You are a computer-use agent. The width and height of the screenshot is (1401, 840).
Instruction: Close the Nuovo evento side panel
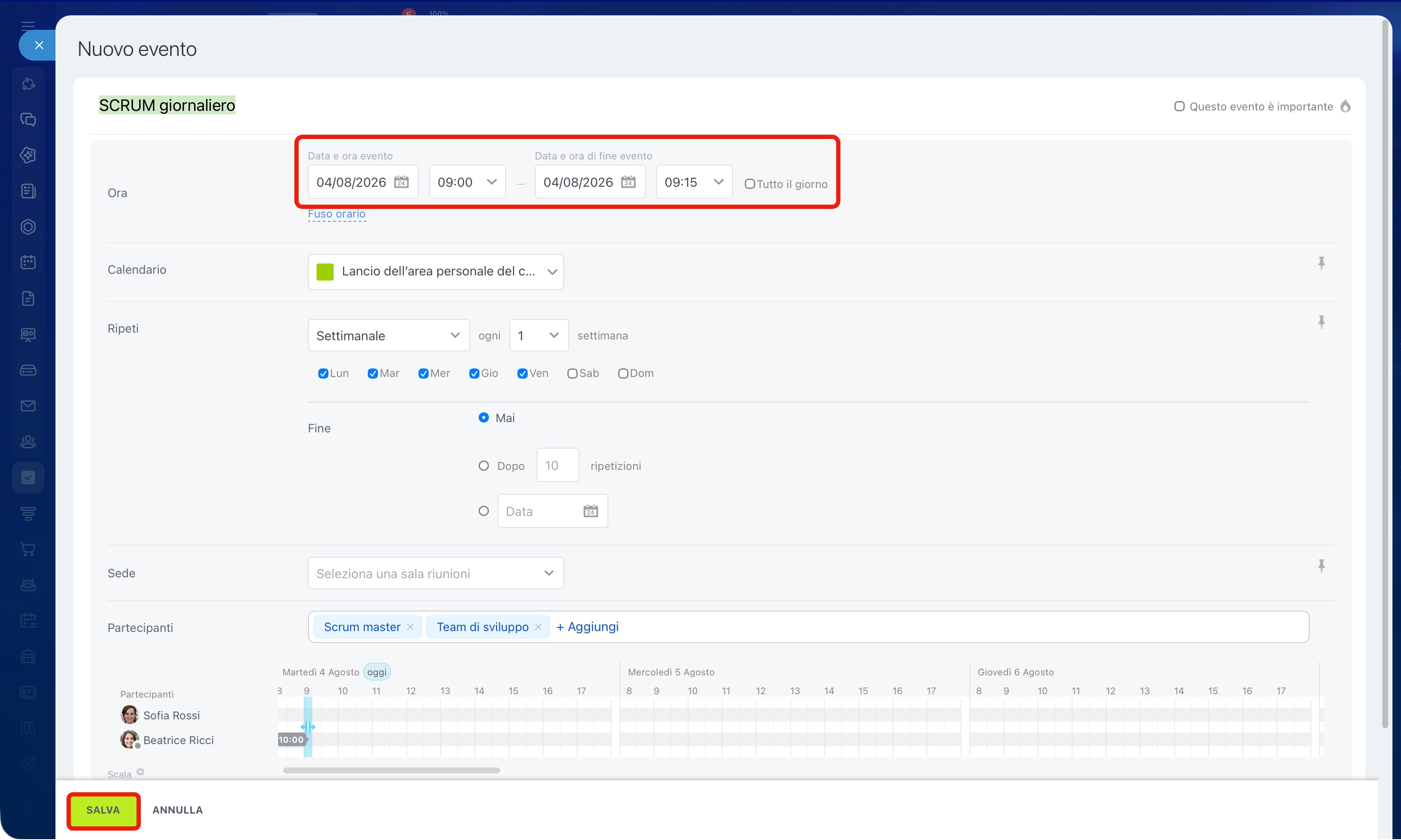pyautogui.click(x=38, y=45)
